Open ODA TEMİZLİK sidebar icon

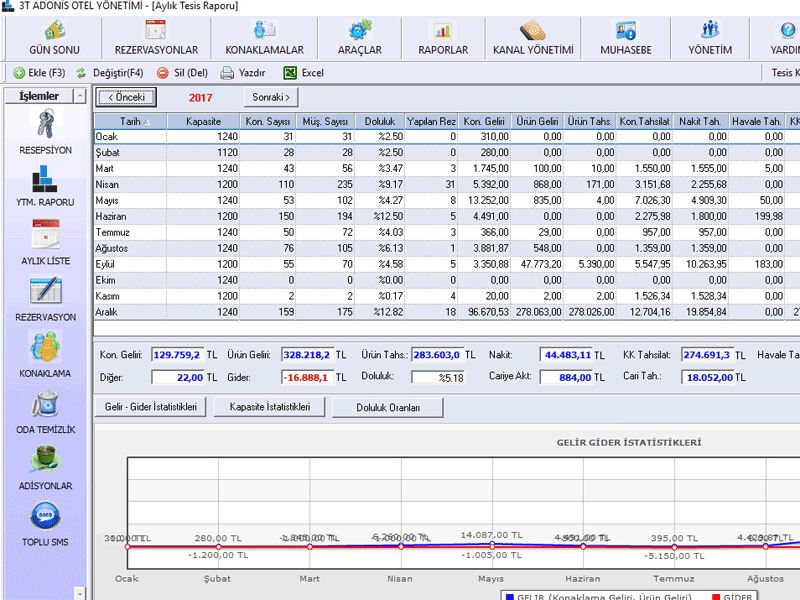pyautogui.click(x=45, y=404)
